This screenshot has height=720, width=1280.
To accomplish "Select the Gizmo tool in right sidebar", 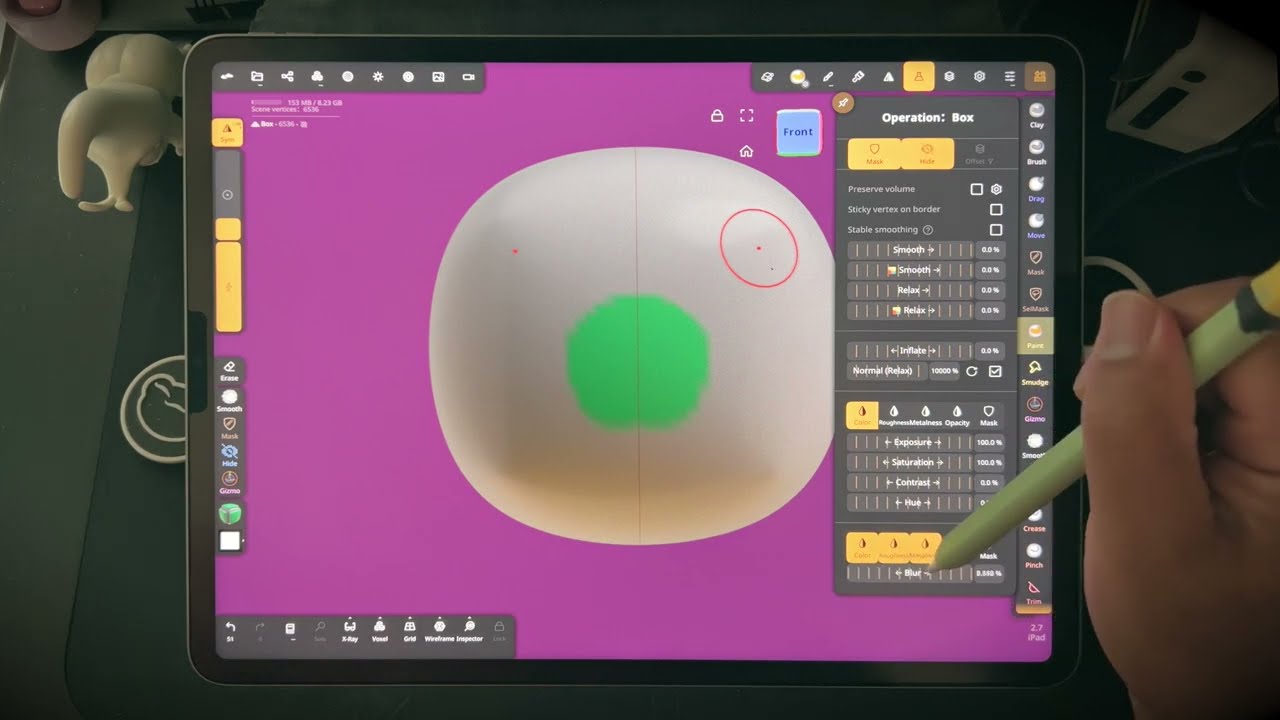I will click(x=1035, y=409).
